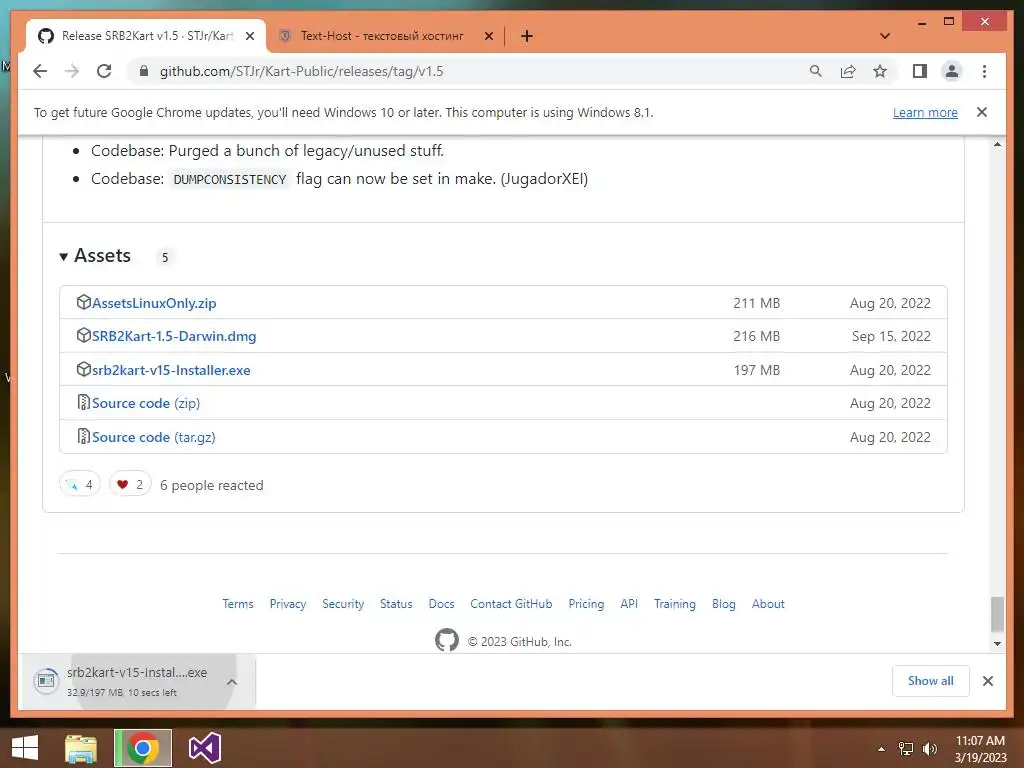This screenshot has width=1024, height=768.
Task: Download srb2kart-v15-Installer.exe
Action: pyautogui.click(x=171, y=370)
